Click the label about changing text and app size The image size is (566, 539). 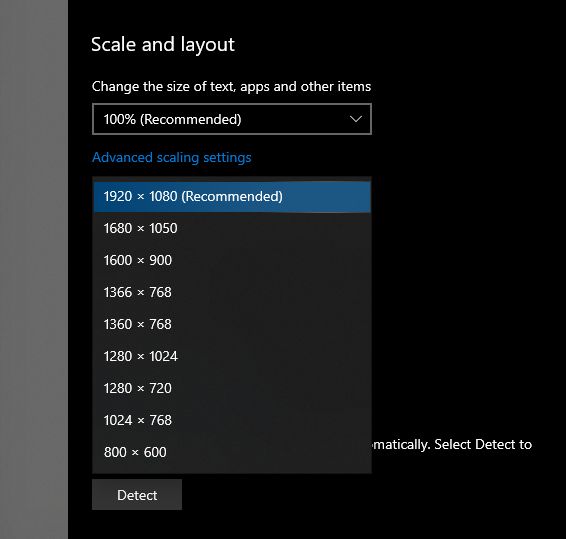tap(231, 87)
